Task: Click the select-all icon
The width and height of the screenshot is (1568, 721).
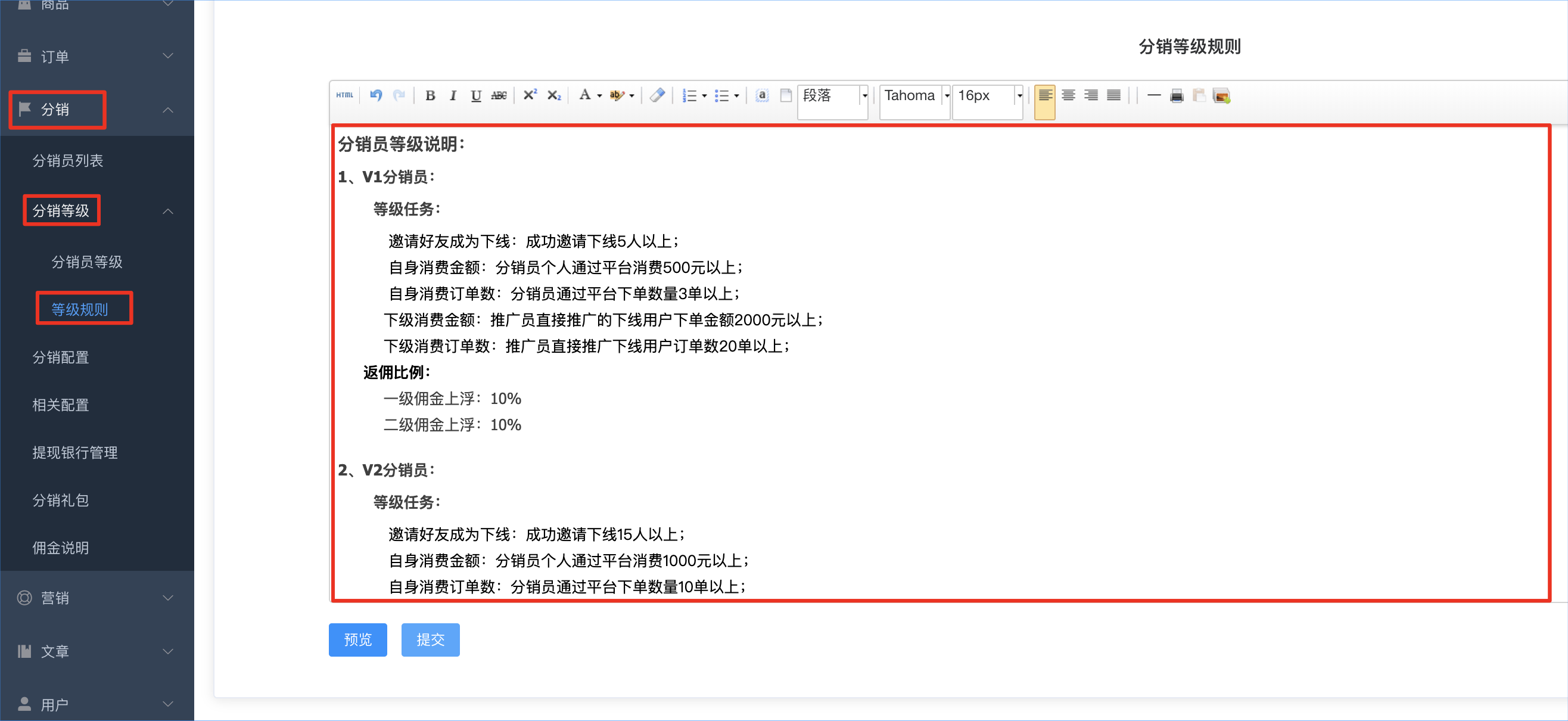Action: (x=761, y=95)
